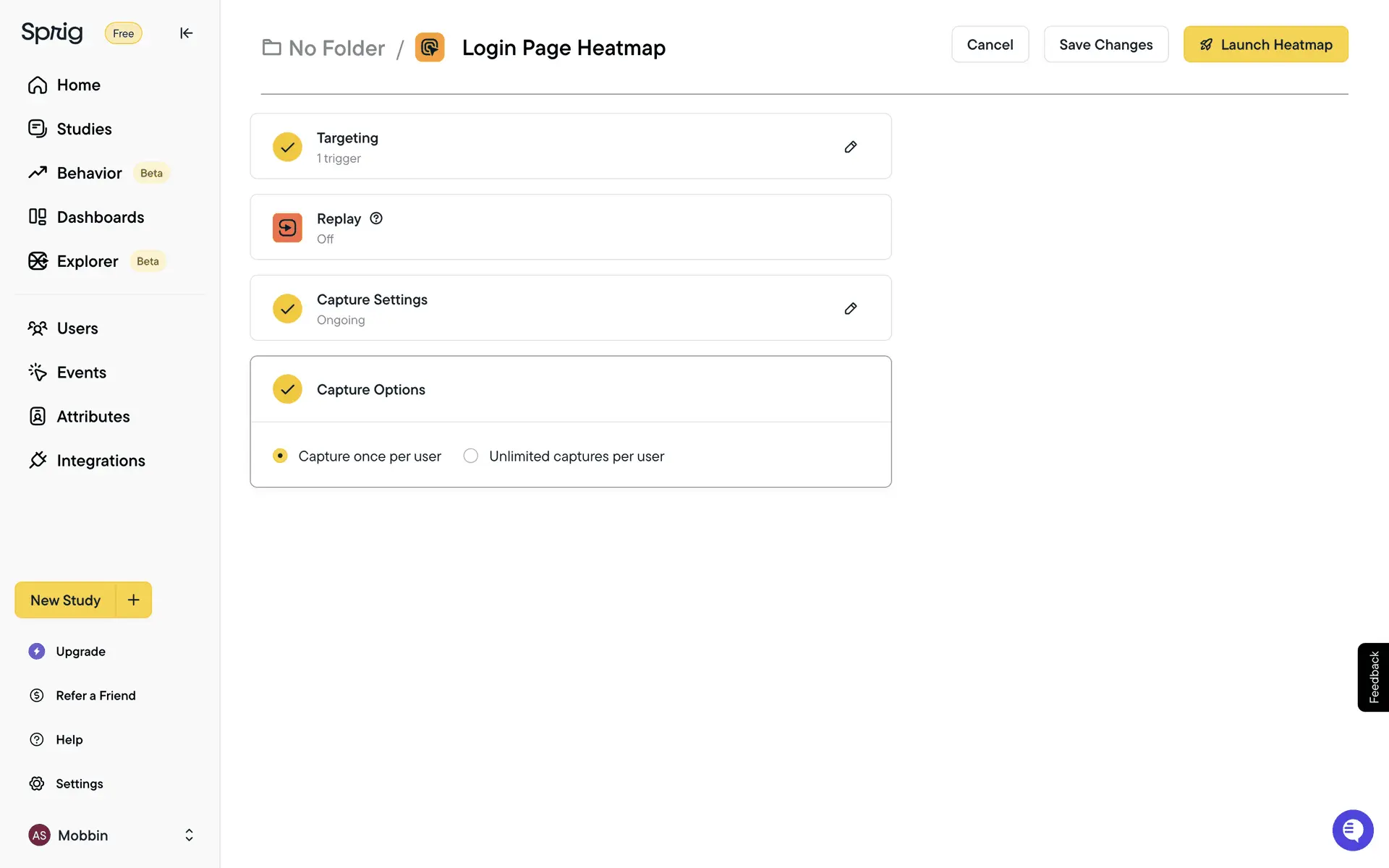Open the No Folder breadcrumb selector

point(323,48)
